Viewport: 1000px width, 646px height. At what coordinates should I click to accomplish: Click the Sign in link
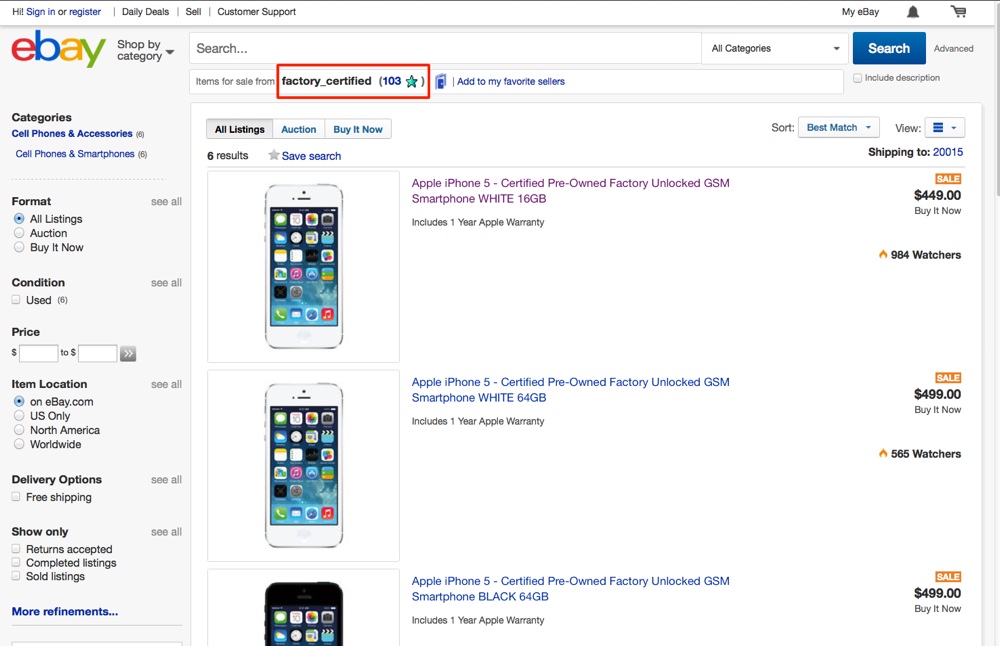41,11
